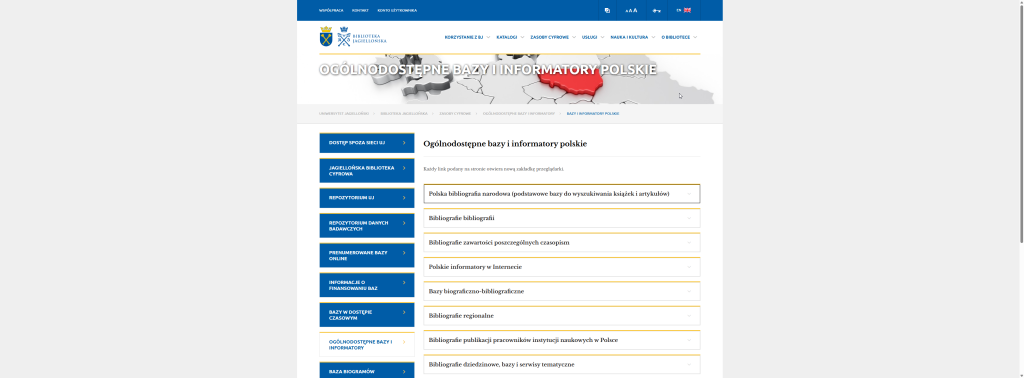1024x378 pixels.
Task: Click arrow icon on Dostęp spoza sieci UJ
Action: tap(404, 142)
